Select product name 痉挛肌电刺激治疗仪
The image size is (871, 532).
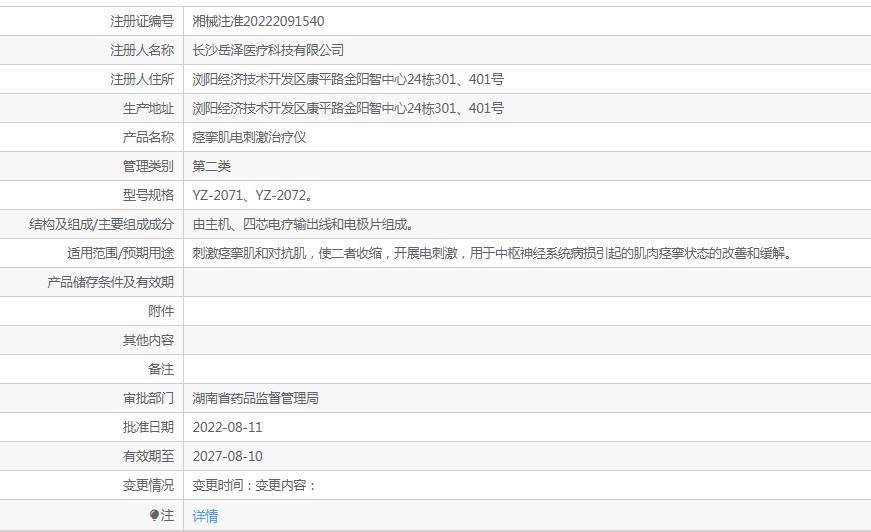click(x=249, y=137)
